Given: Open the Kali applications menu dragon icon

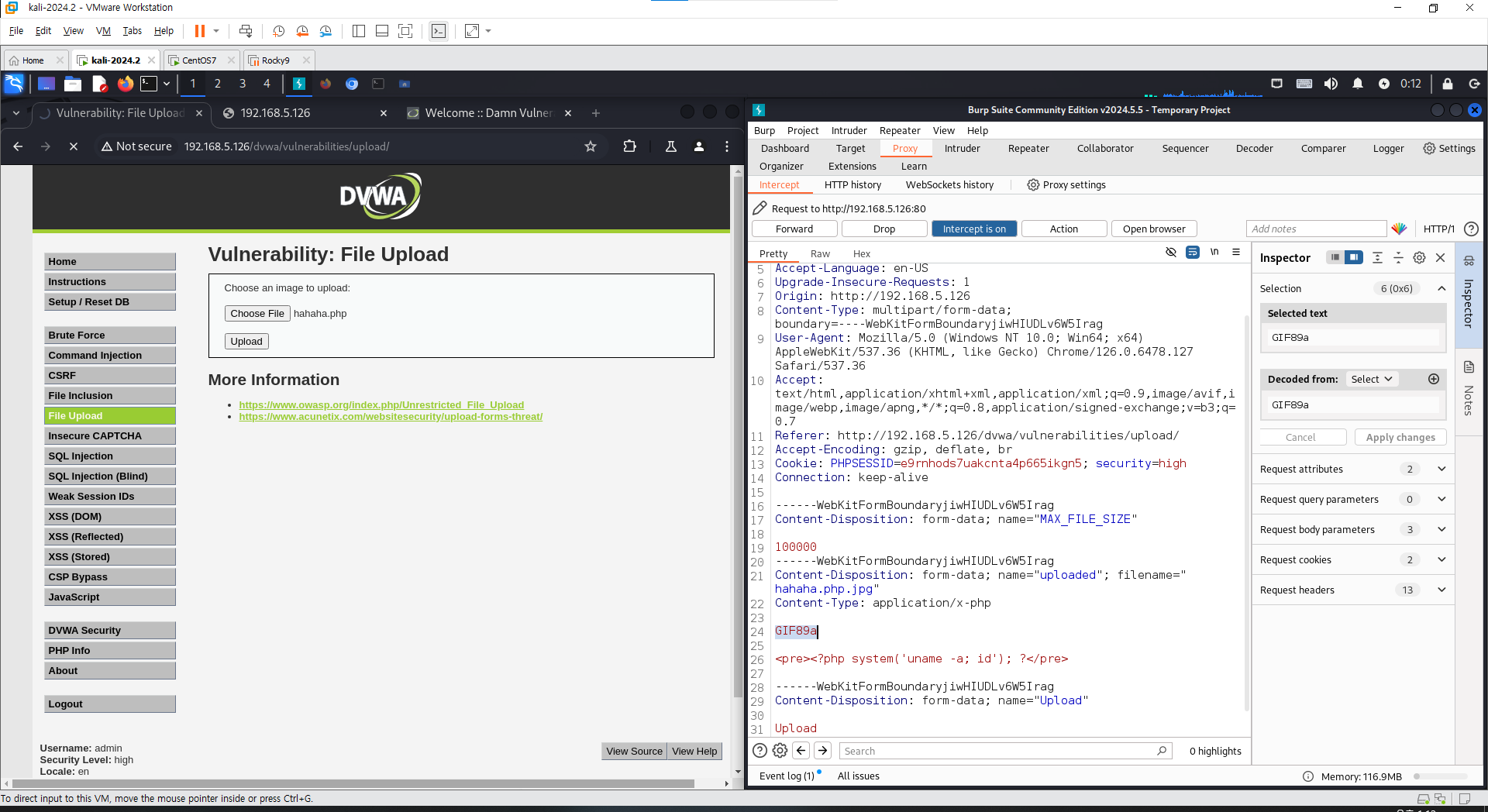Looking at the screenshot, I should 14,84.
